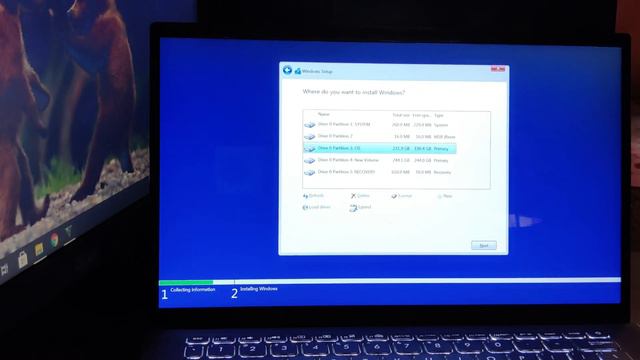Open File Explorer on the left monitor taskbar

coord(39,249)
